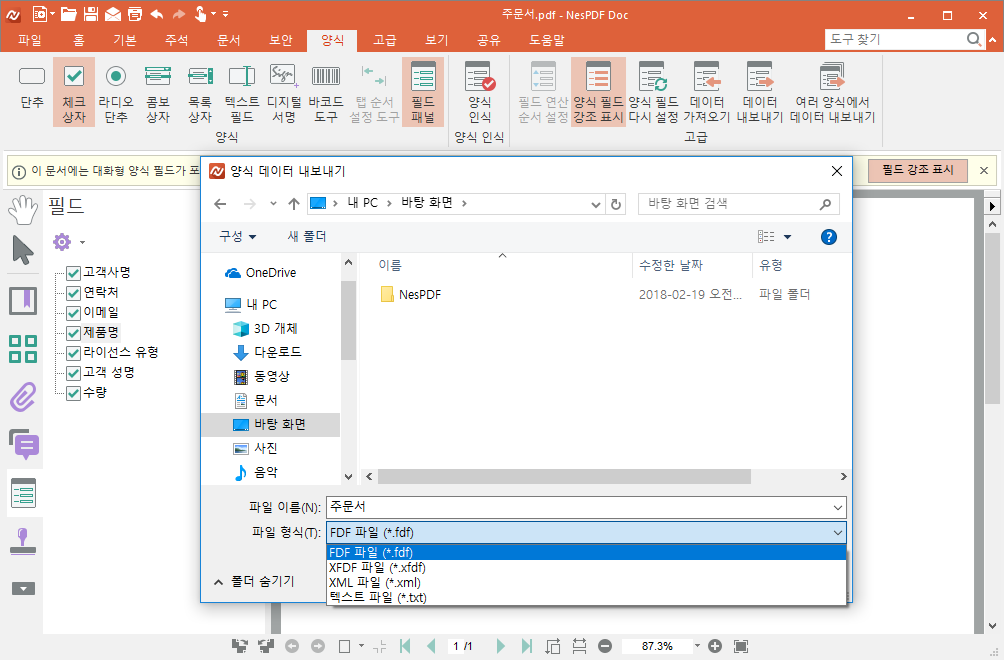Viewport: 1004px width, 660px height.
Task: Open the 보안 ribbon tab
Action: [281, 40]
